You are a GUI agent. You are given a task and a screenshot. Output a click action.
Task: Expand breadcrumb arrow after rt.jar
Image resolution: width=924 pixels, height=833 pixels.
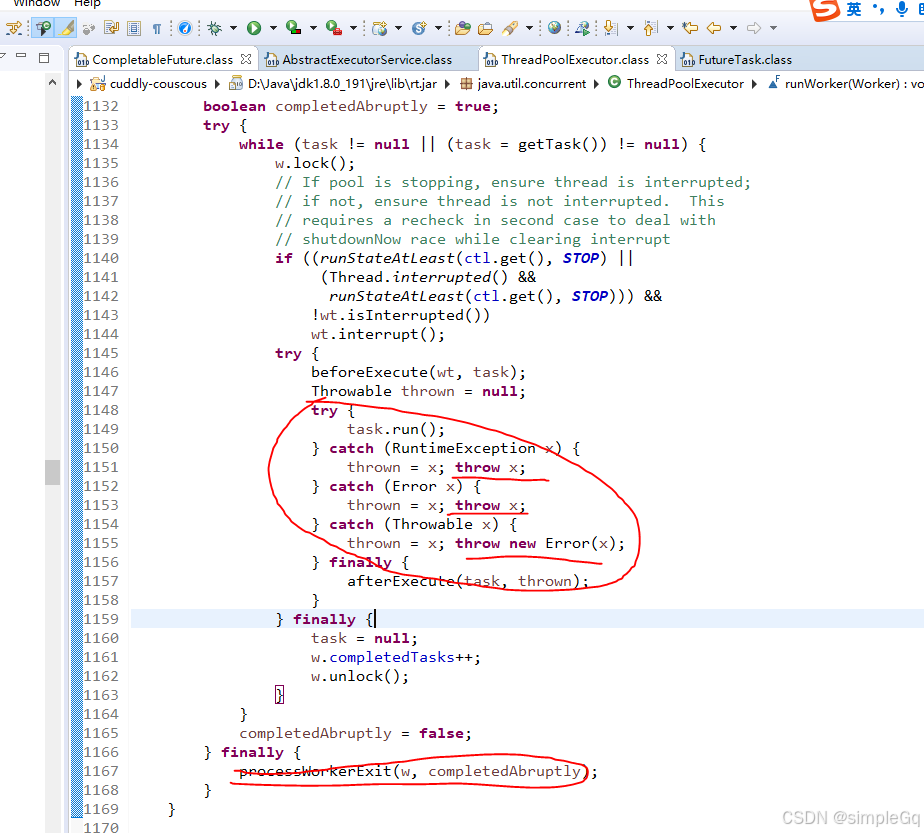[448, 84]
